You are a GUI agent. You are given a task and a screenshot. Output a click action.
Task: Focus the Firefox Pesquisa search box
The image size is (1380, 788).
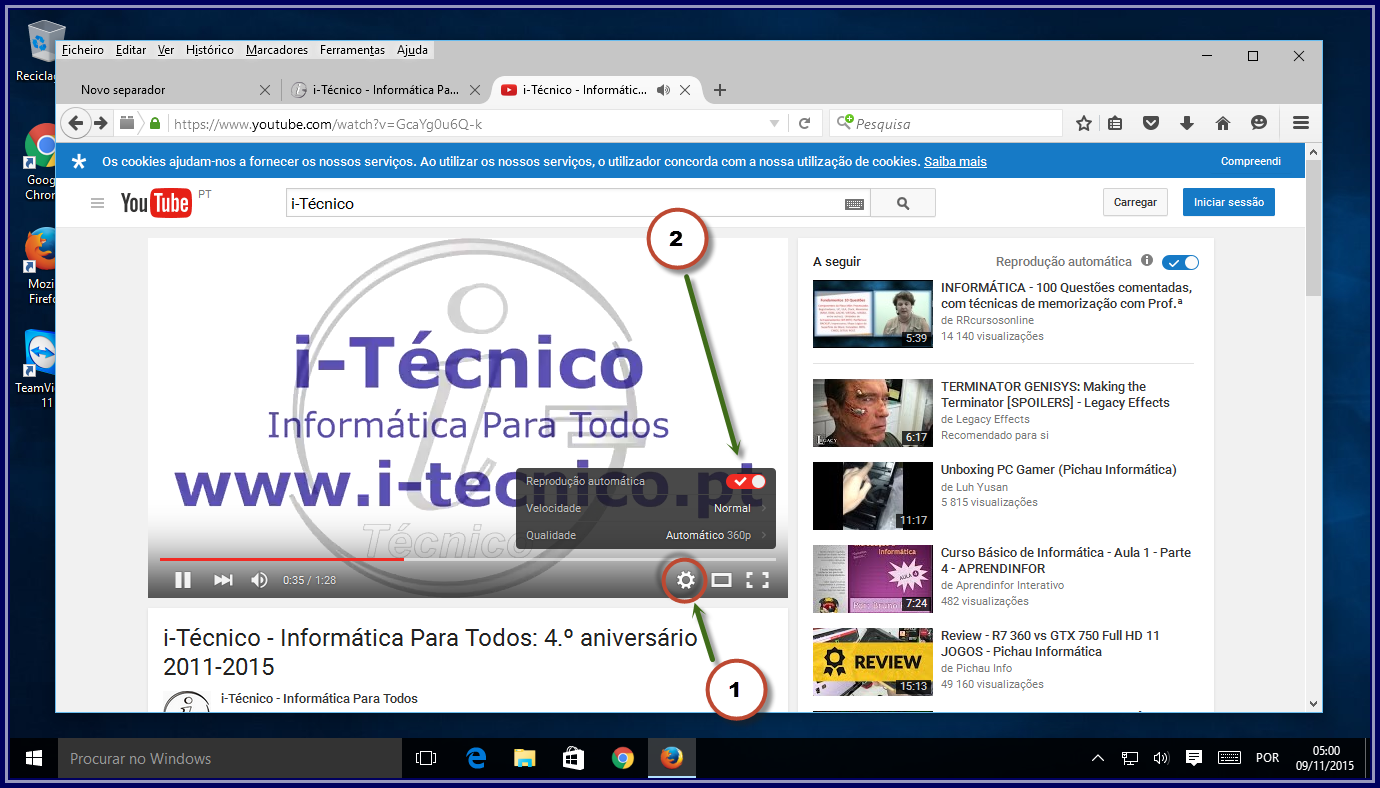(946, 124)
